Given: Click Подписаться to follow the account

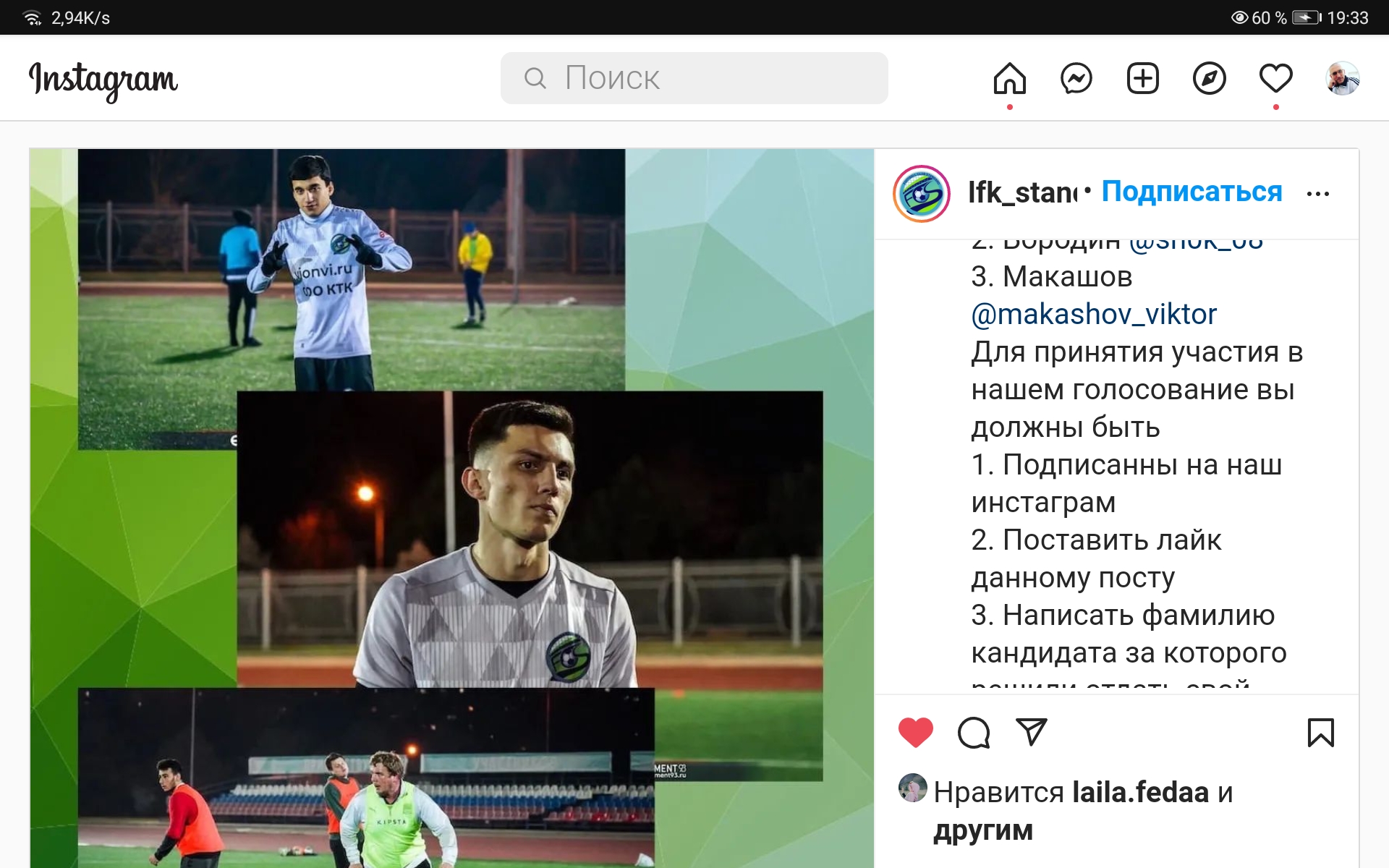Looking at the screenshot, I should click(1192, 192).
